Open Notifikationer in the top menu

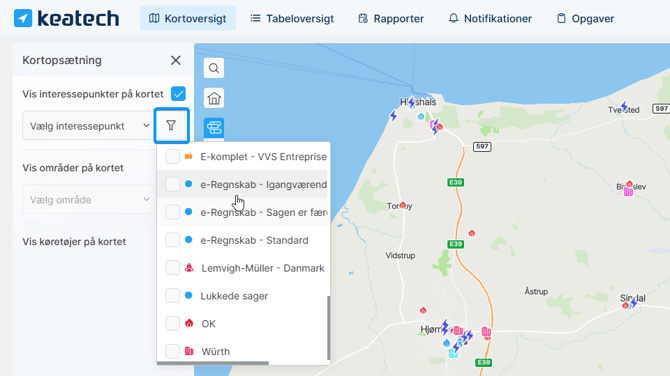[490, 18]
